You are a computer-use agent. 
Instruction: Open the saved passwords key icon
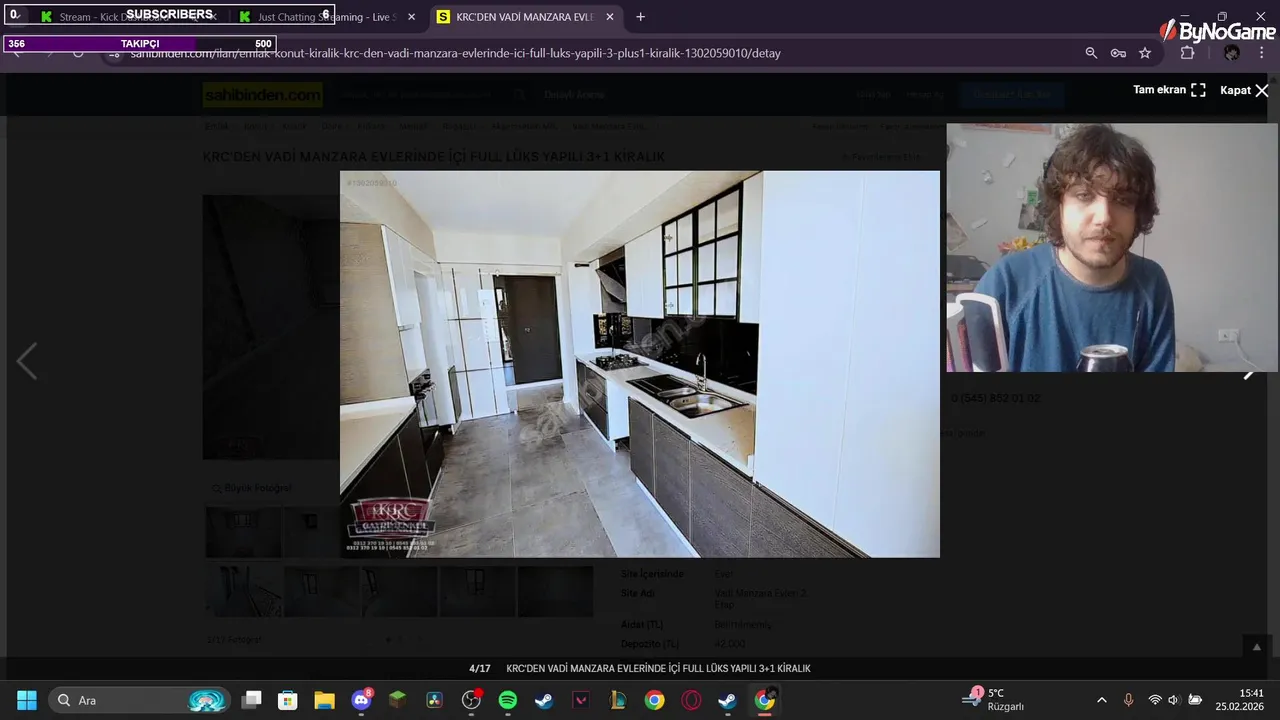click(x=1118, y=53)
